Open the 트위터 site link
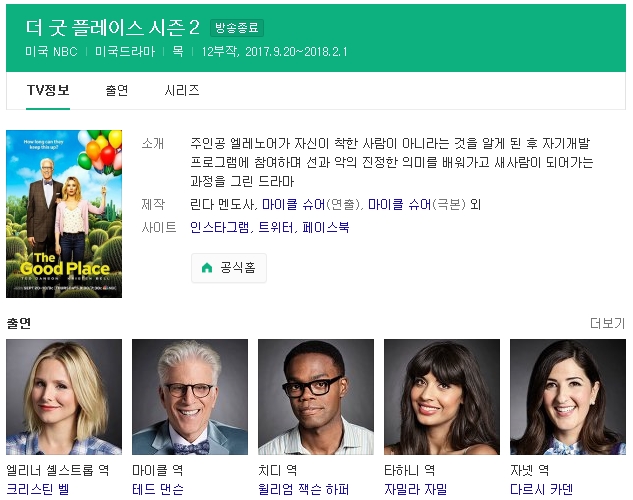 click(x=276, y=228)
